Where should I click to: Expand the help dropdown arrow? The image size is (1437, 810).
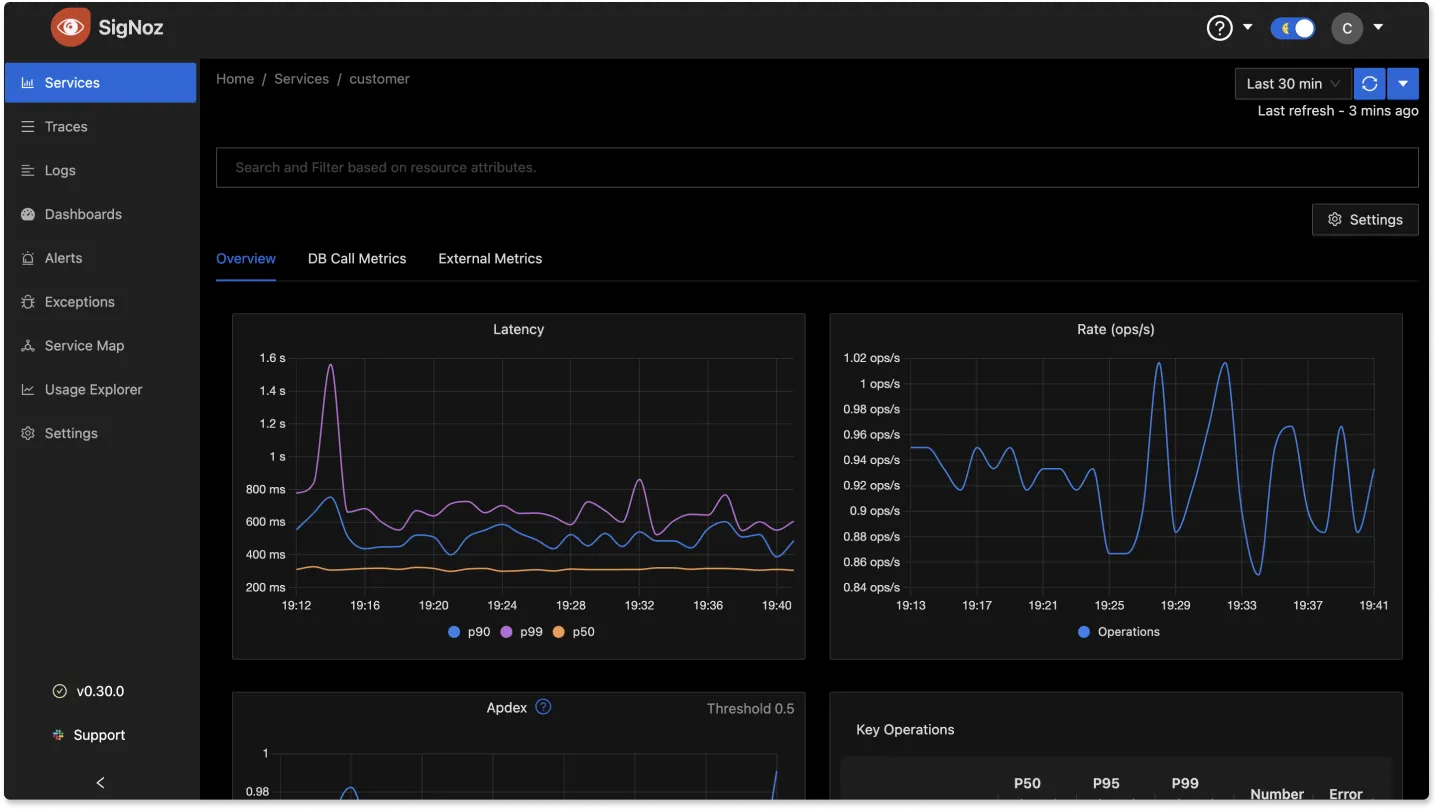tap(1247, 27)
